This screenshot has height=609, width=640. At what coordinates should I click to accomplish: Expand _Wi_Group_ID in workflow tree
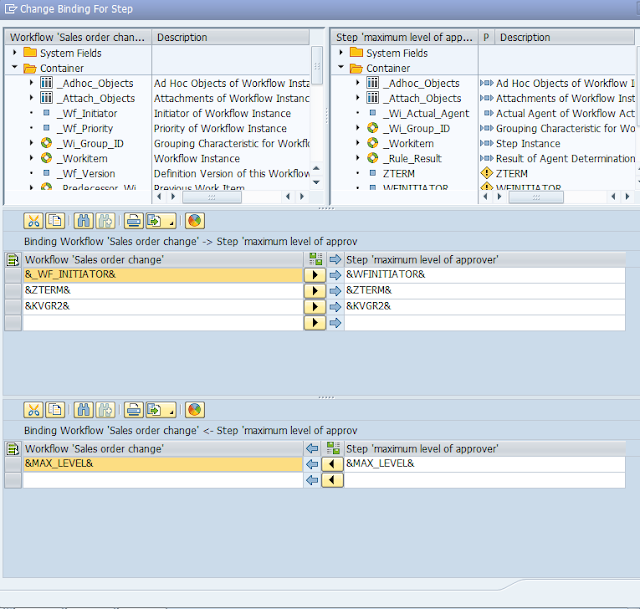click(31, 143)
